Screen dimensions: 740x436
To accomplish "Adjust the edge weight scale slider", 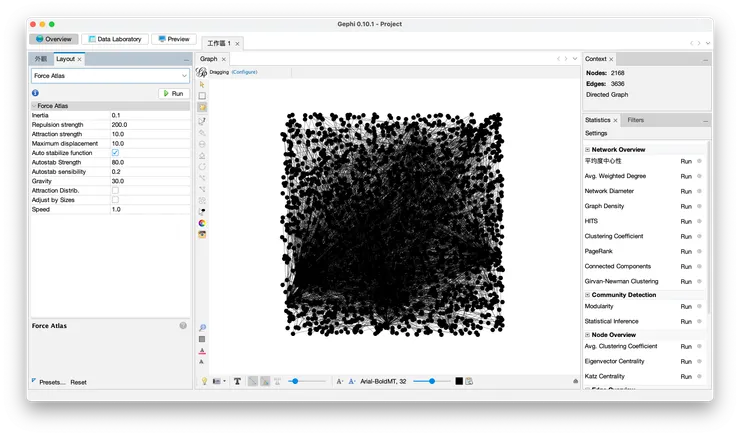I will [x=307, y=381].
